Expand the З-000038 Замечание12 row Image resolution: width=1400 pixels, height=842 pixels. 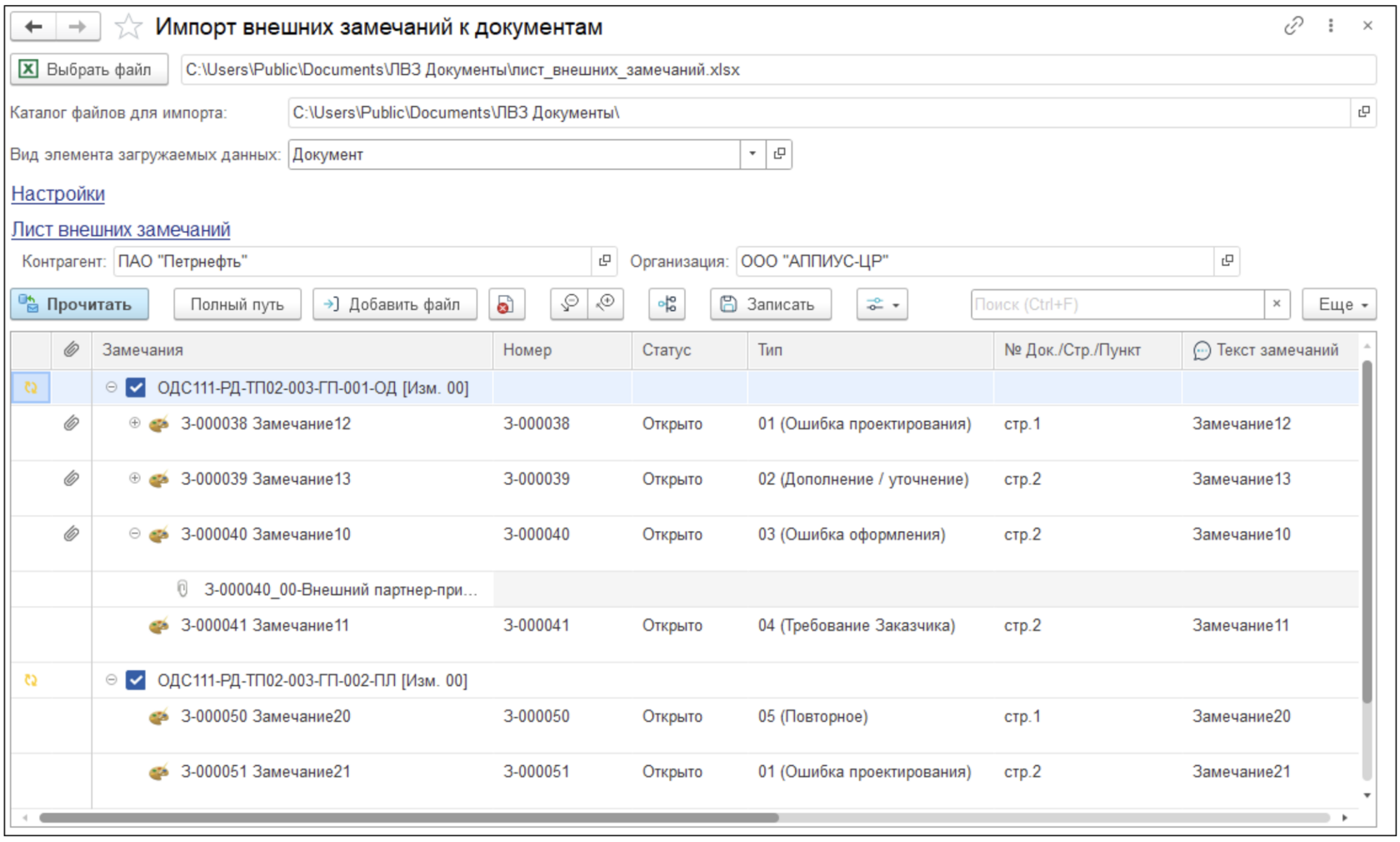point(134,424)
